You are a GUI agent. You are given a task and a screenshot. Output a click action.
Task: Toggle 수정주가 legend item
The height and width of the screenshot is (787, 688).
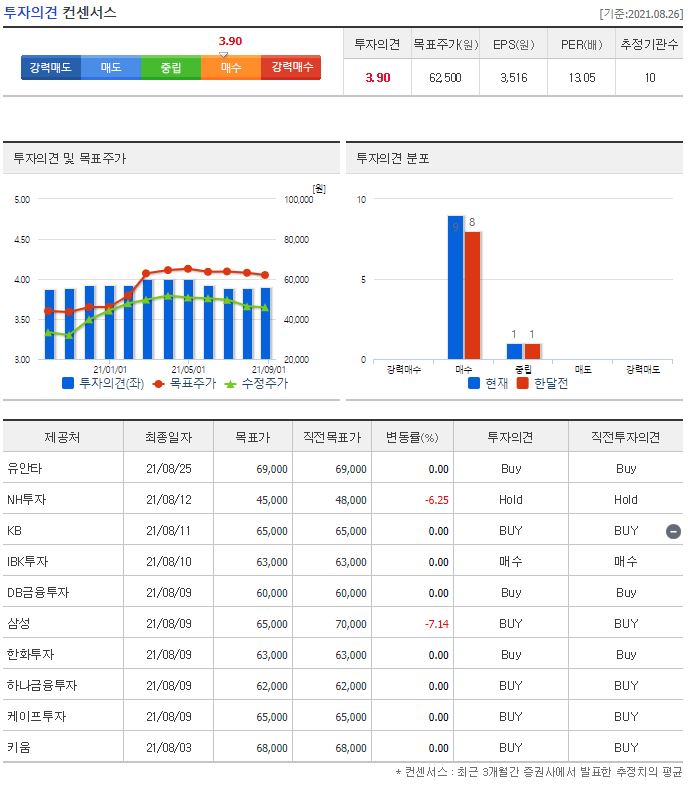coord(256,383)
